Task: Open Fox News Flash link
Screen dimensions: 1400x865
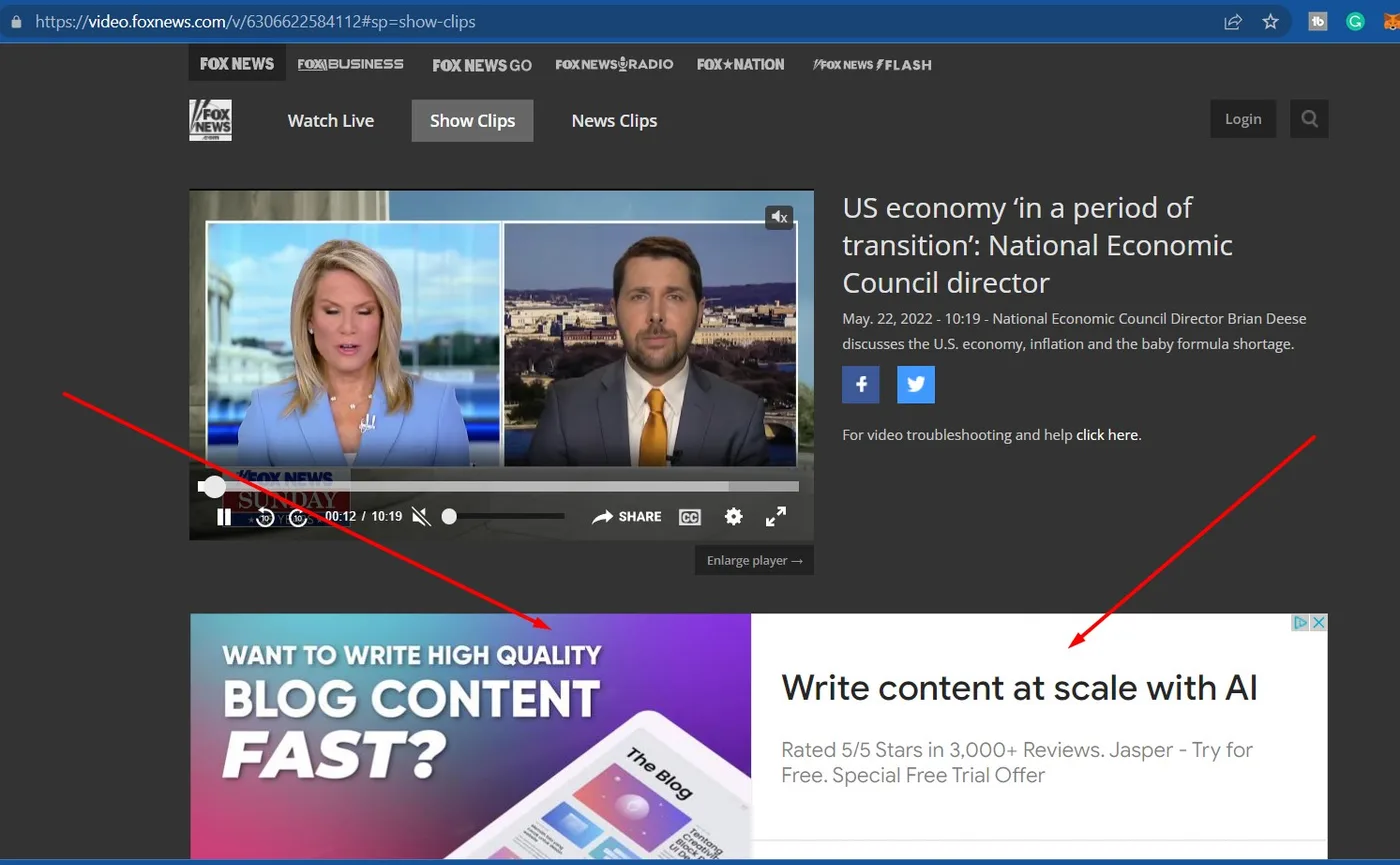Action: [x=872, y=65]
